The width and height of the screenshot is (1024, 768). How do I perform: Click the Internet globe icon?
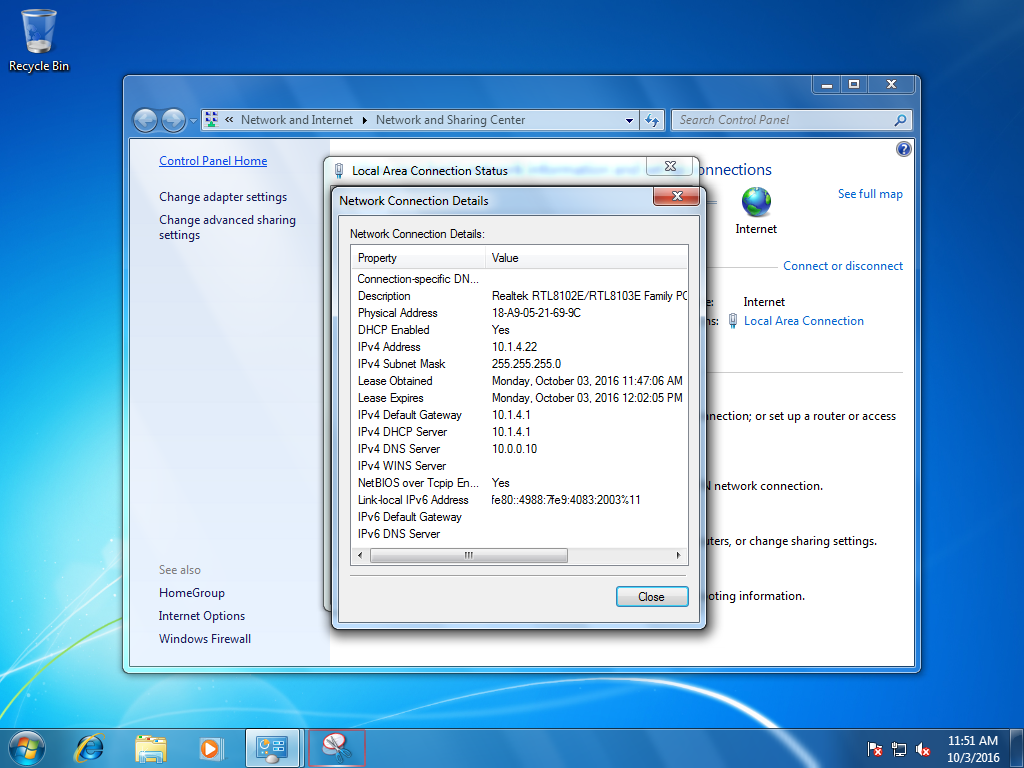(x=756, y=202)
